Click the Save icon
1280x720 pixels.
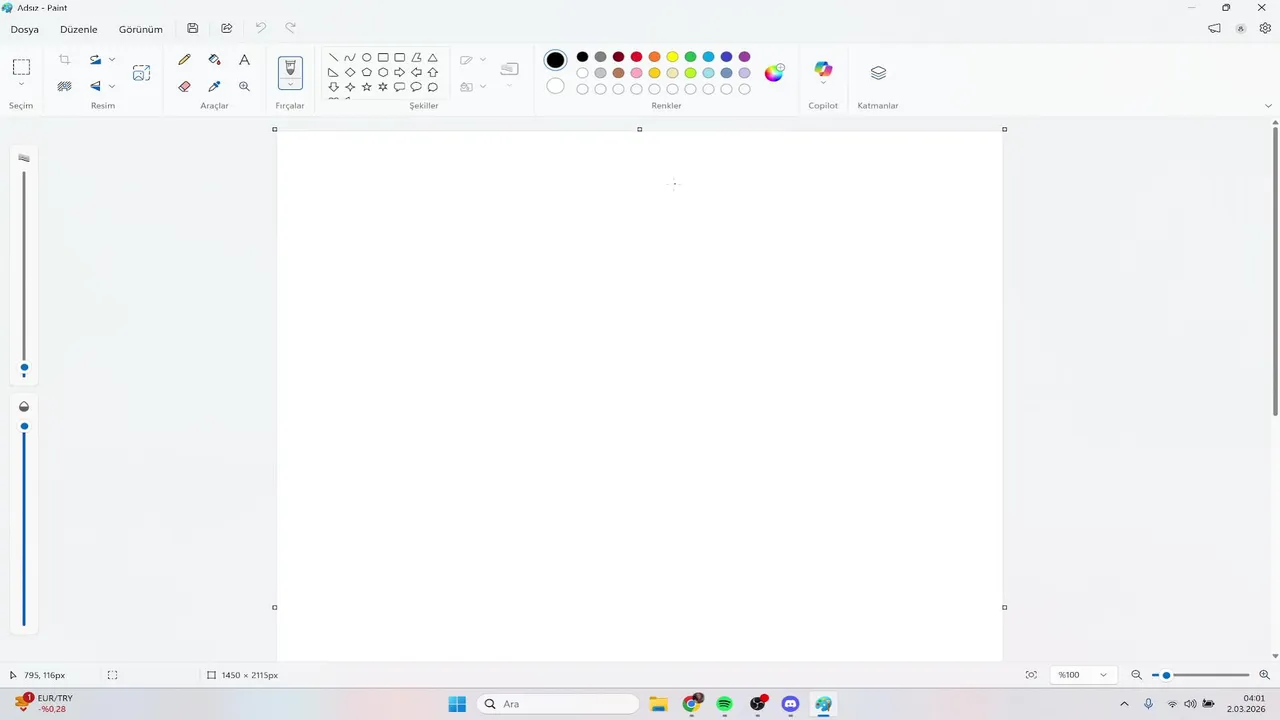[x=193, y=28]
